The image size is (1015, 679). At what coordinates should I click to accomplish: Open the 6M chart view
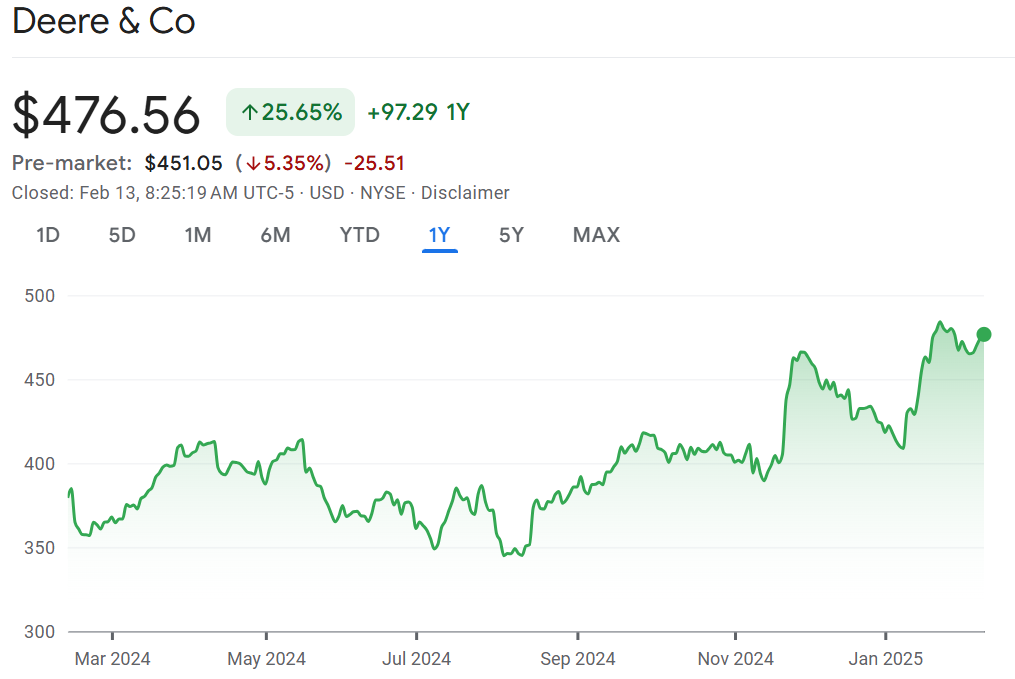click(275, 235)
